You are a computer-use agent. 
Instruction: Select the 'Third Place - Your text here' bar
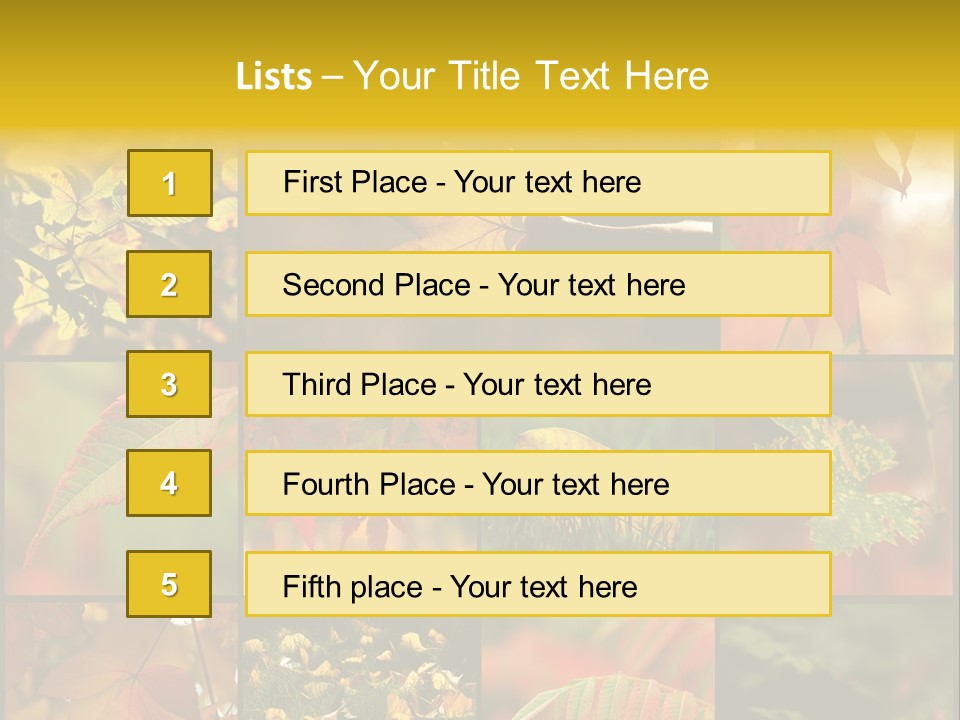tap(538, 384)
